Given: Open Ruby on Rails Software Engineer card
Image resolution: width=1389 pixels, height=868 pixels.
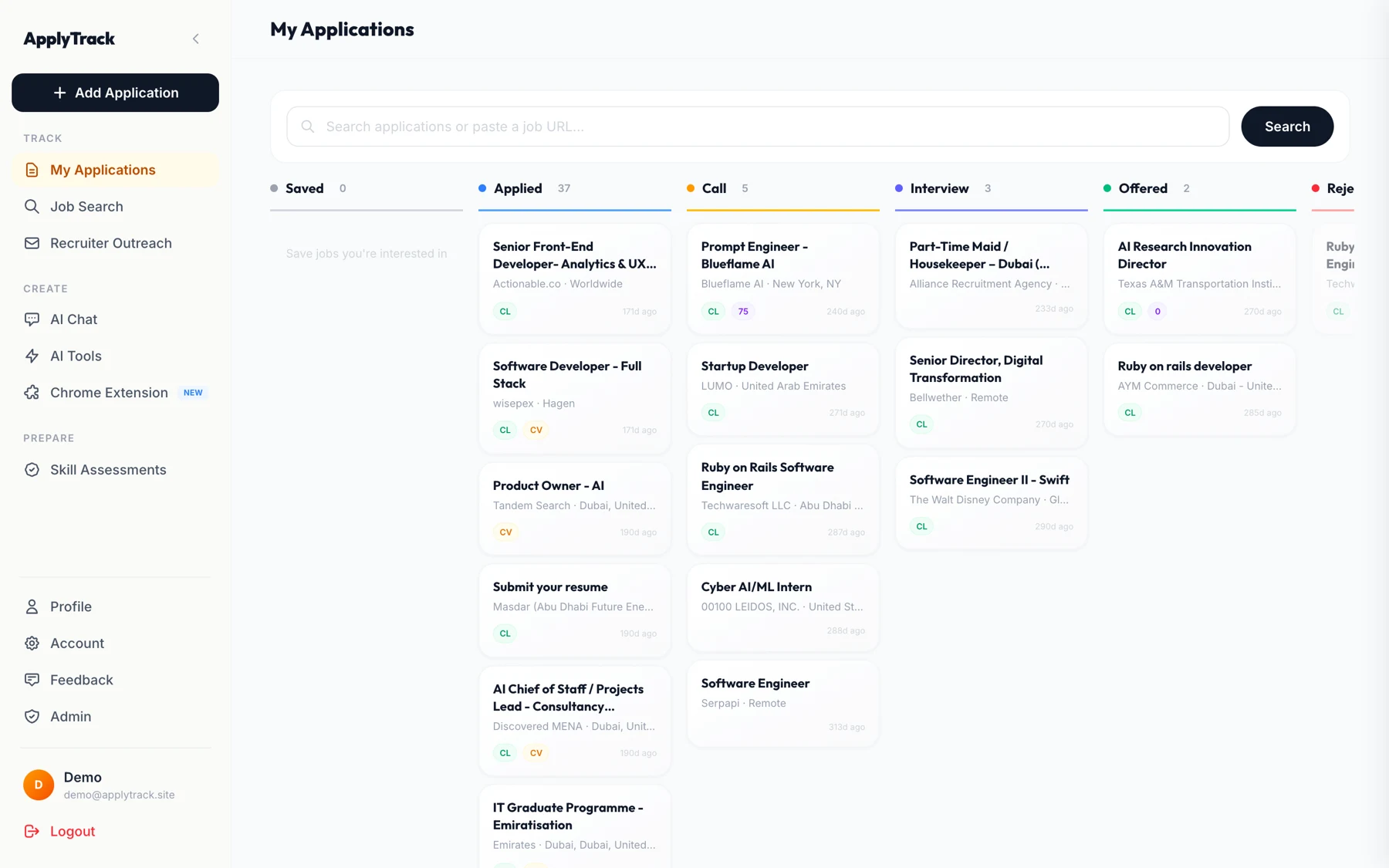Looking at the screenshot, I should [x=783, y=499].
